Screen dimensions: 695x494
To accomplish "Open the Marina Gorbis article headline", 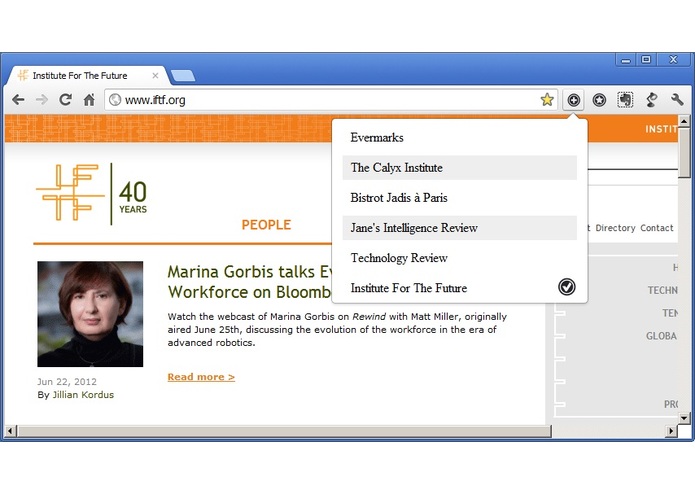I will (249, 282).
